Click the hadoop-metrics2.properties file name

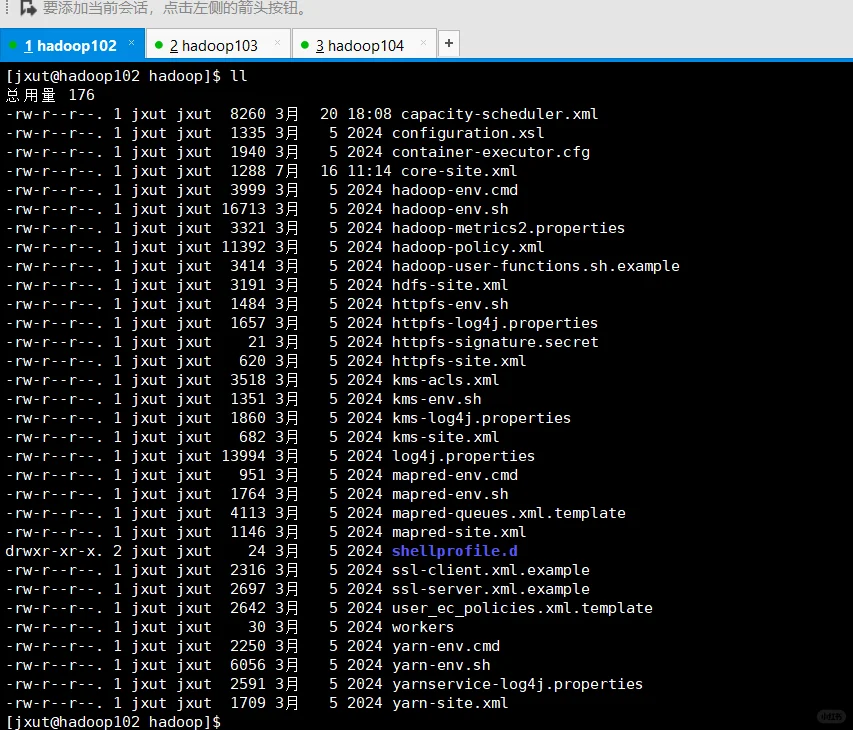pos(508,228)
